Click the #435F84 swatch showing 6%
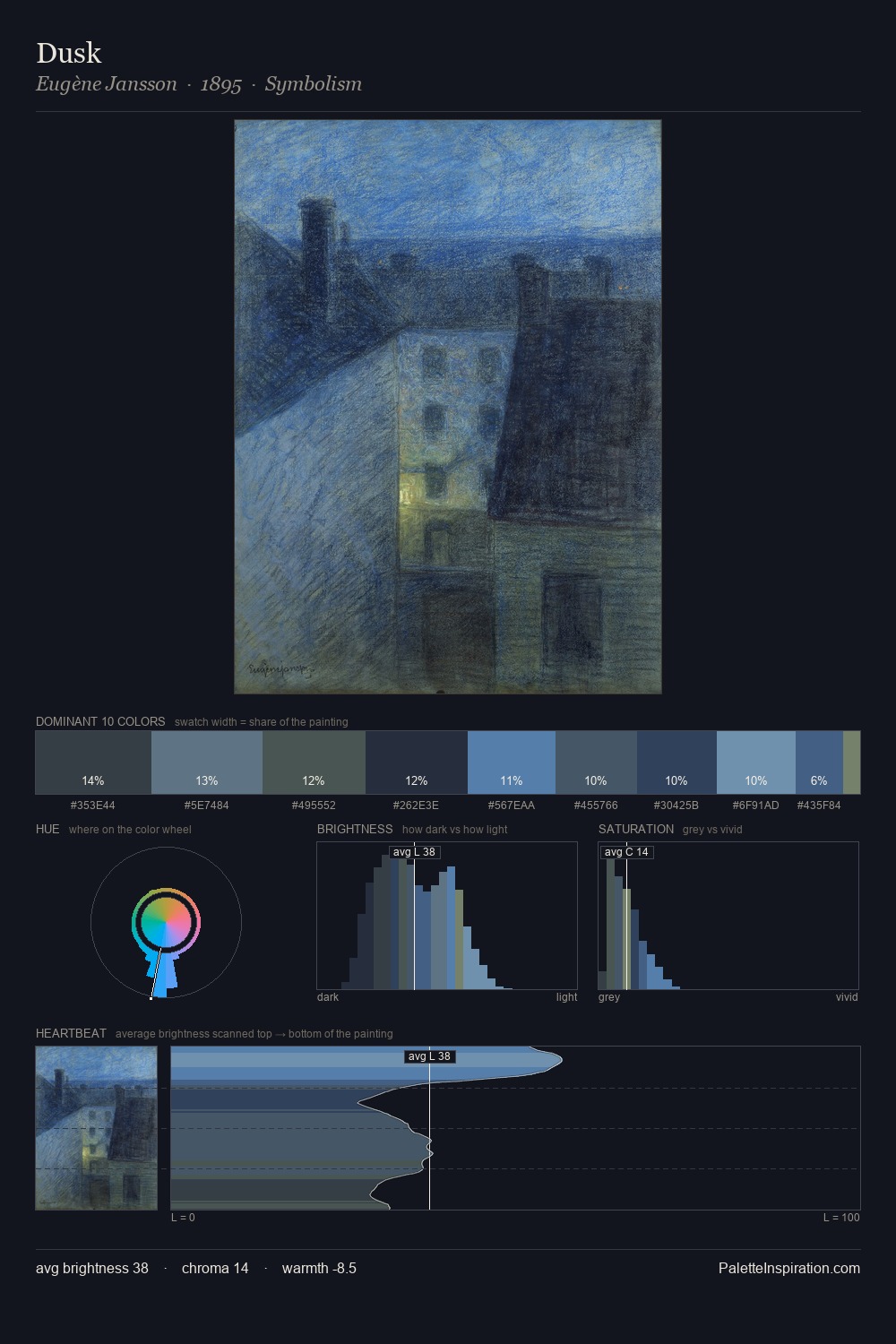This screenshot has width=896, height=1344. 819,762
